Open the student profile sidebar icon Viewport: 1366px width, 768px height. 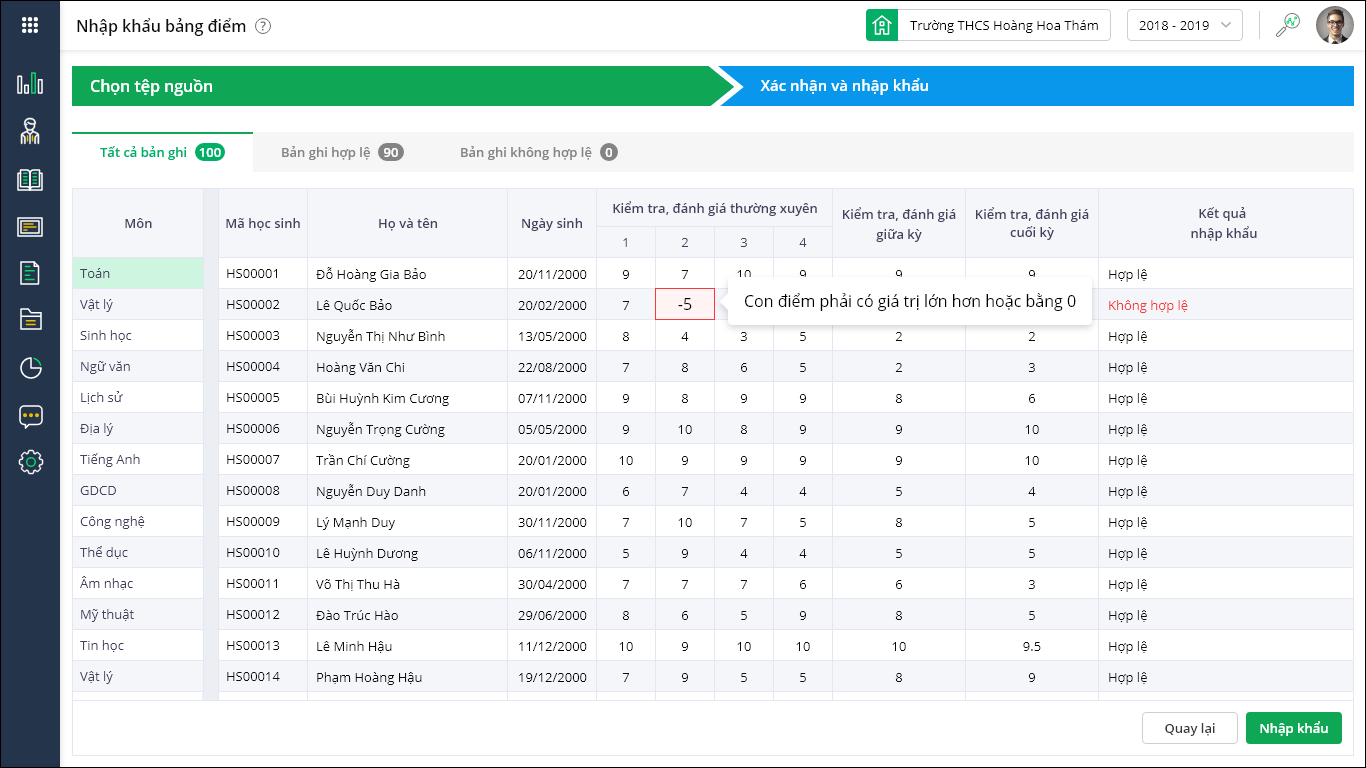pyautogui.click(x=30, y=131)
